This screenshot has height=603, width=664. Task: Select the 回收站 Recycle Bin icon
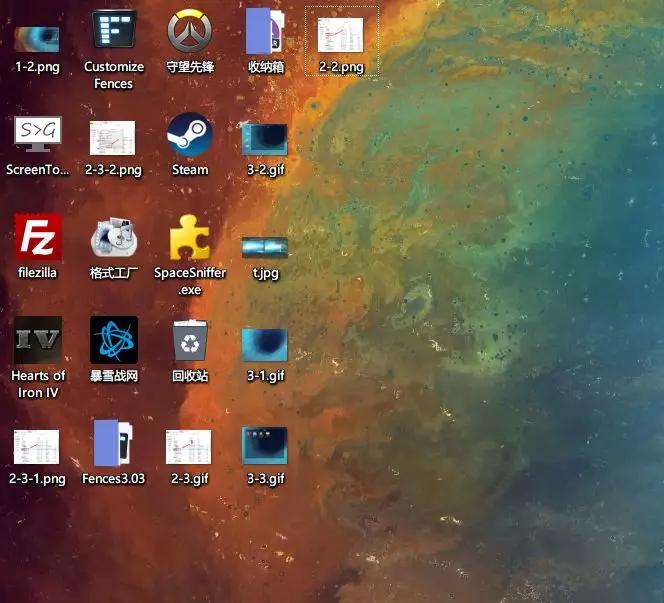[189, 341]
